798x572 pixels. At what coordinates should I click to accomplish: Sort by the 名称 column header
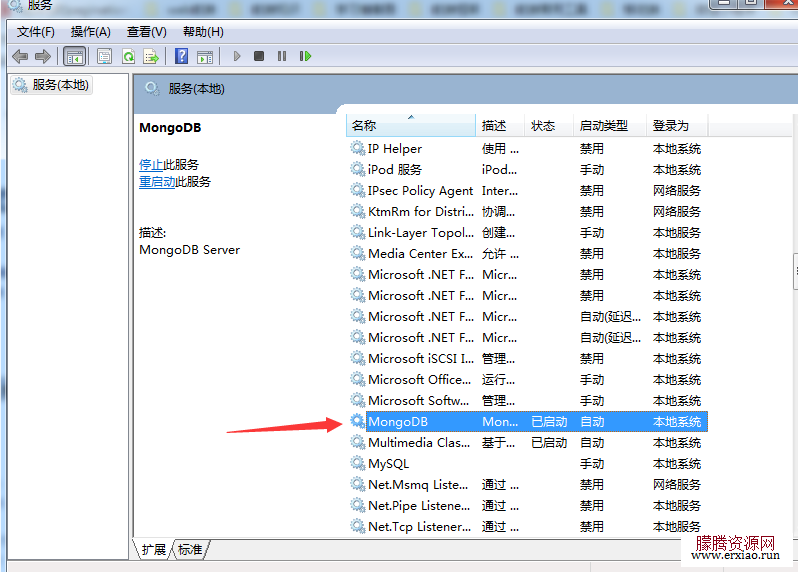(411, 126)
